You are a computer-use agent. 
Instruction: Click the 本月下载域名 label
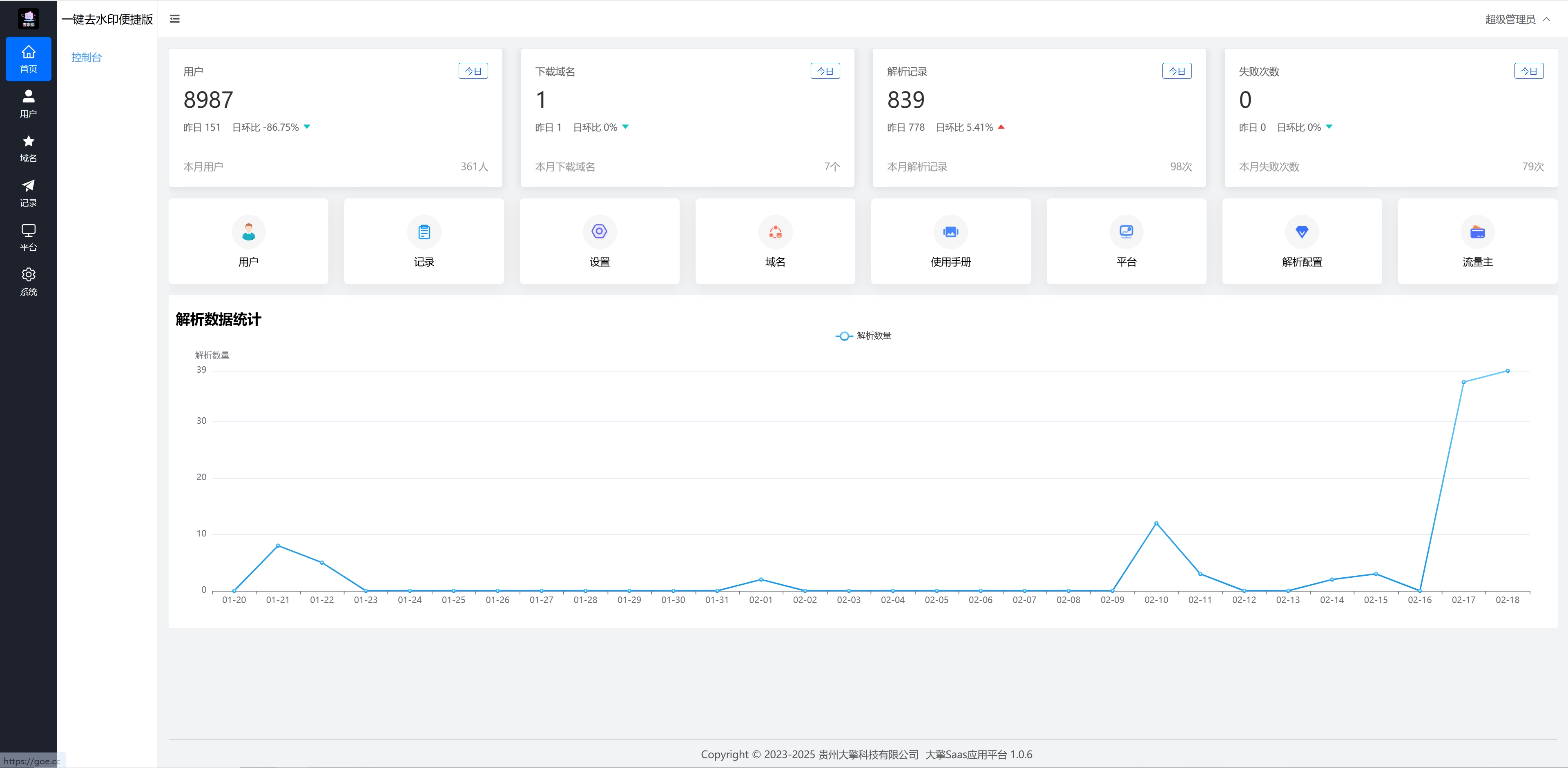[x=565, y=167]
